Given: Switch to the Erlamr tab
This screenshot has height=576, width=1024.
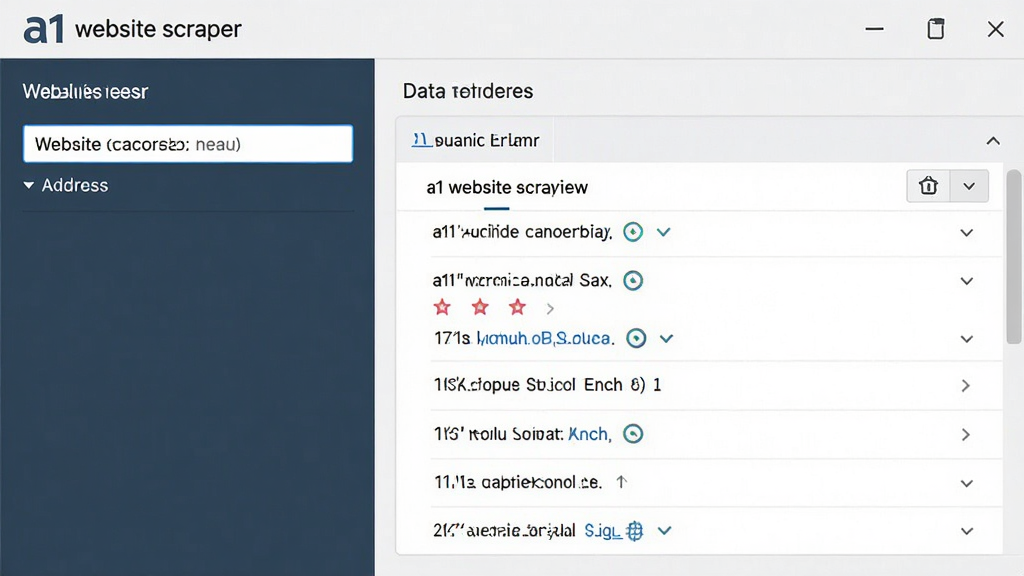Looking at the screenshot, I should coord(475,140).
